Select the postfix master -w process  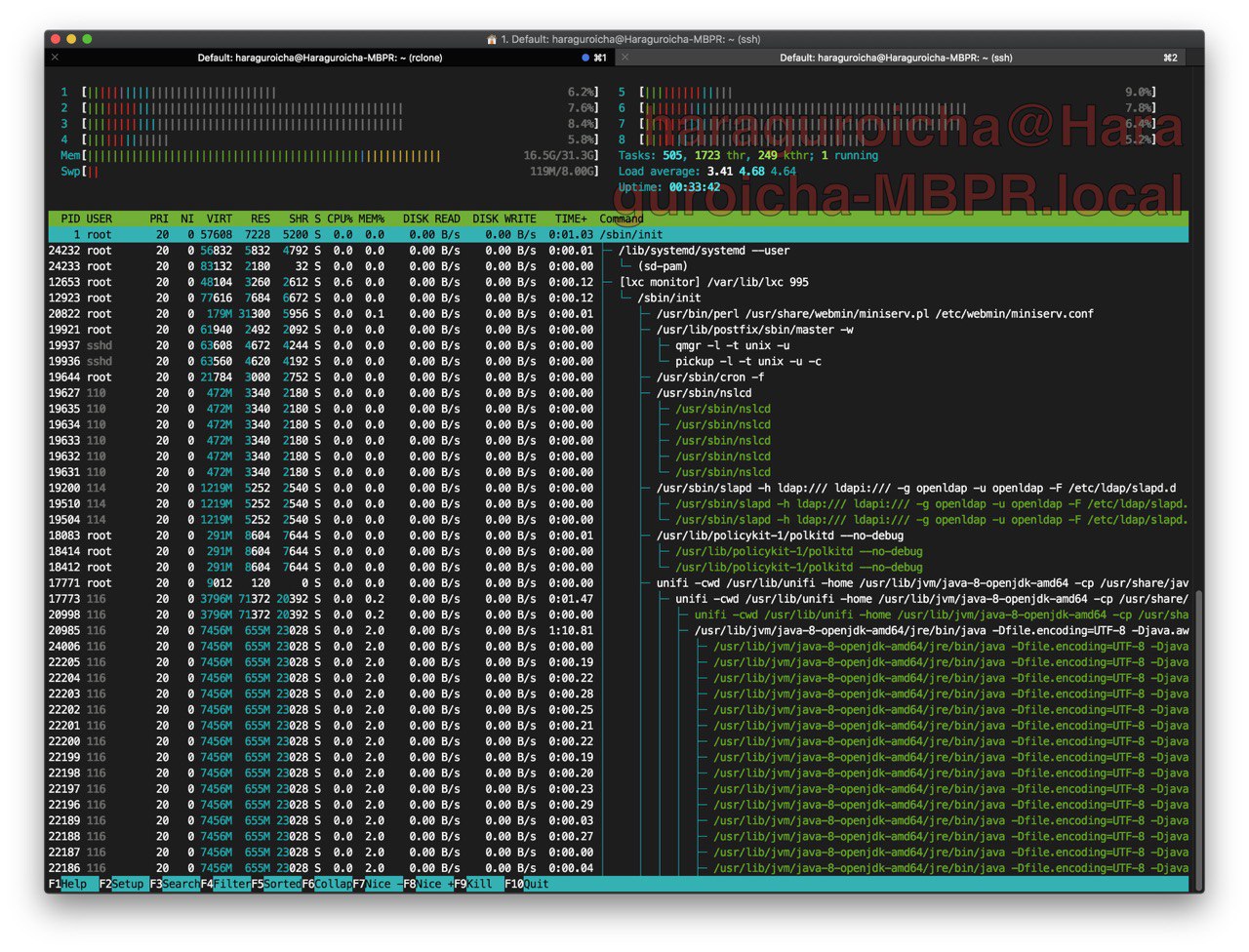point(618,330)
